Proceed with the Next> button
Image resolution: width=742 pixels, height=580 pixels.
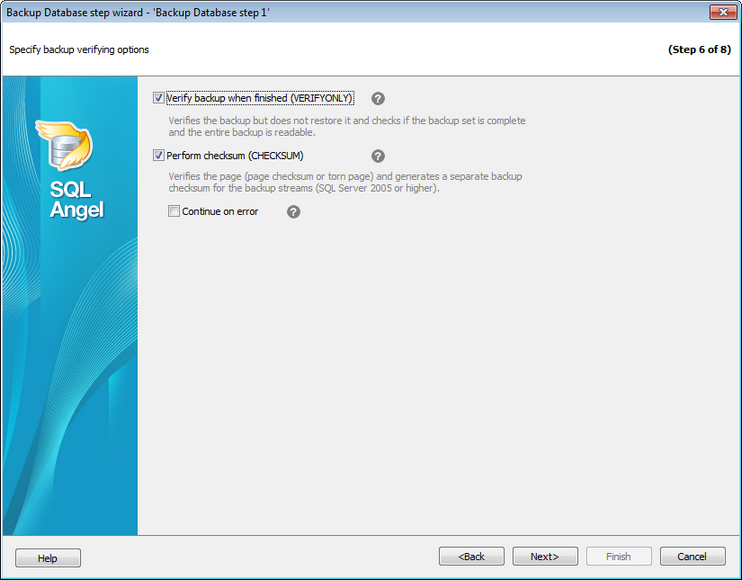coord(545,556)
